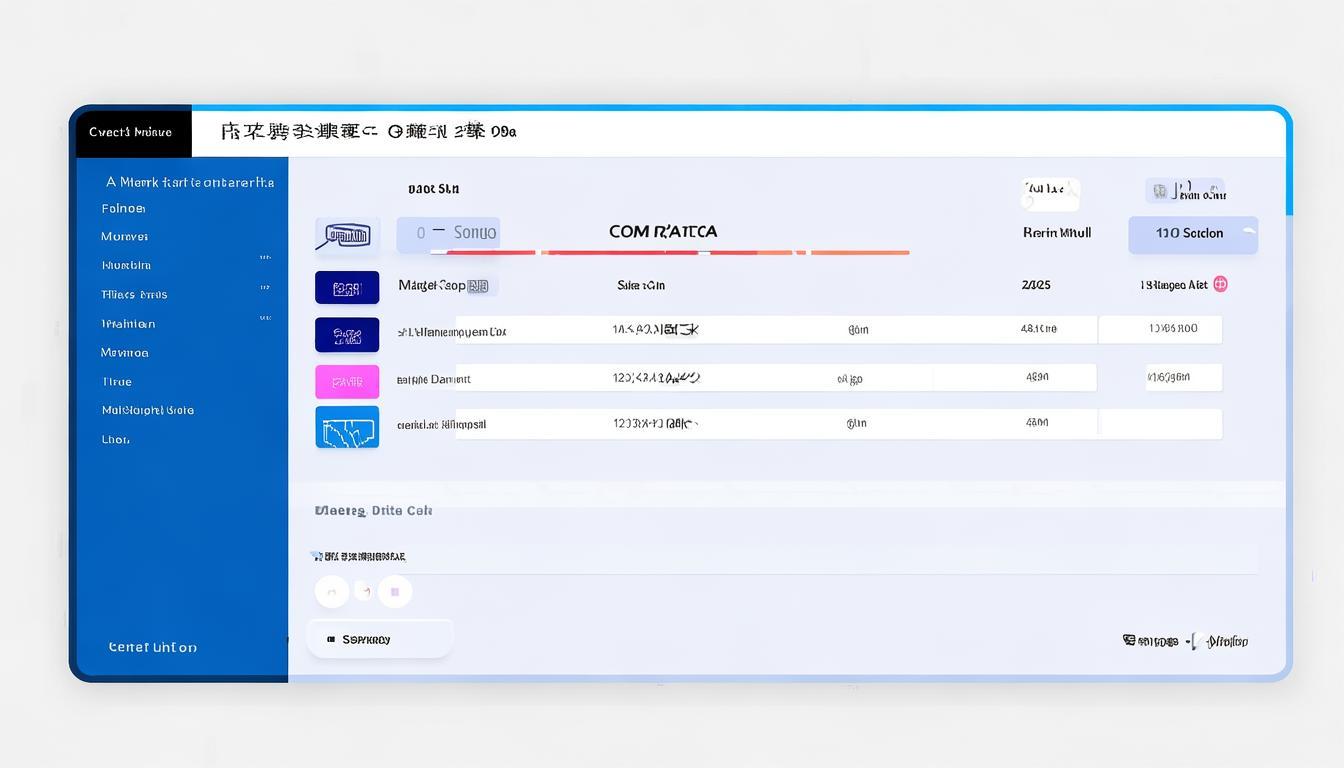Open the Mevmoa sidebar item
The height and width of the screenshot is (768, 1344).
[124, 352]
